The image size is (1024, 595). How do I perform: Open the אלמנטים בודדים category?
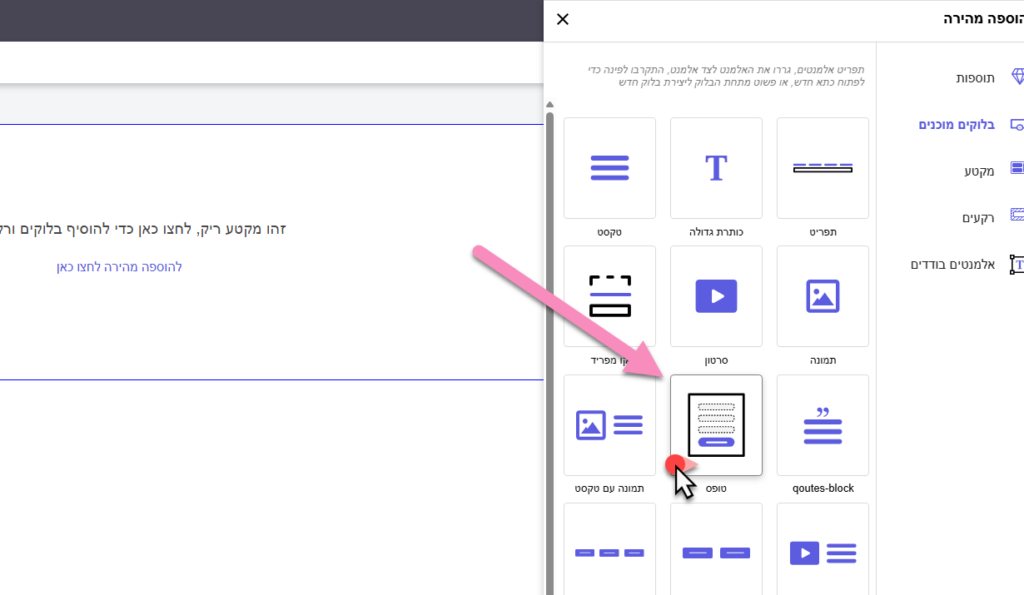click(952, 265)
